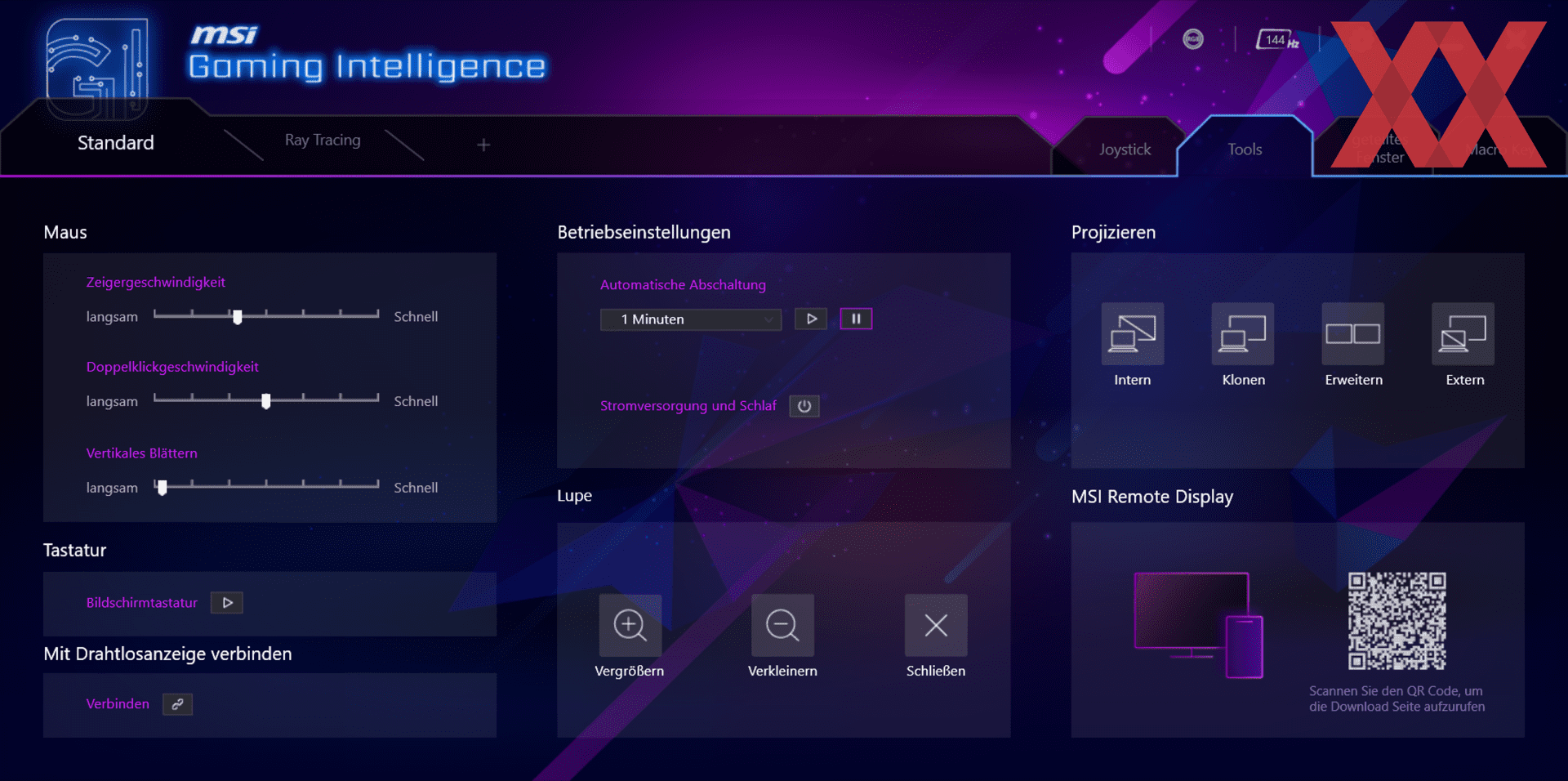The width and height of the screenshot is (1568, 781).
Task: Click the Projizieren heading
Action: pyautogui.click(x=1113, y=233)
